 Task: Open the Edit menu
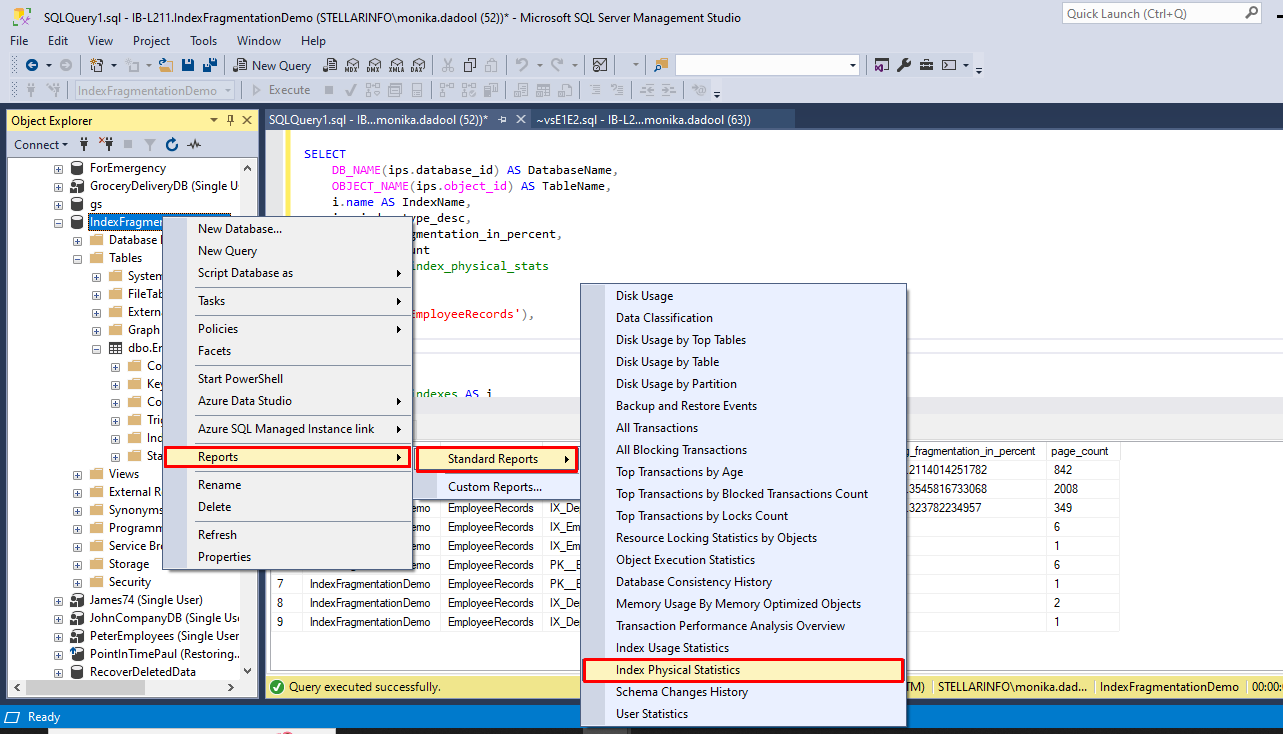[x=58, y=41]
